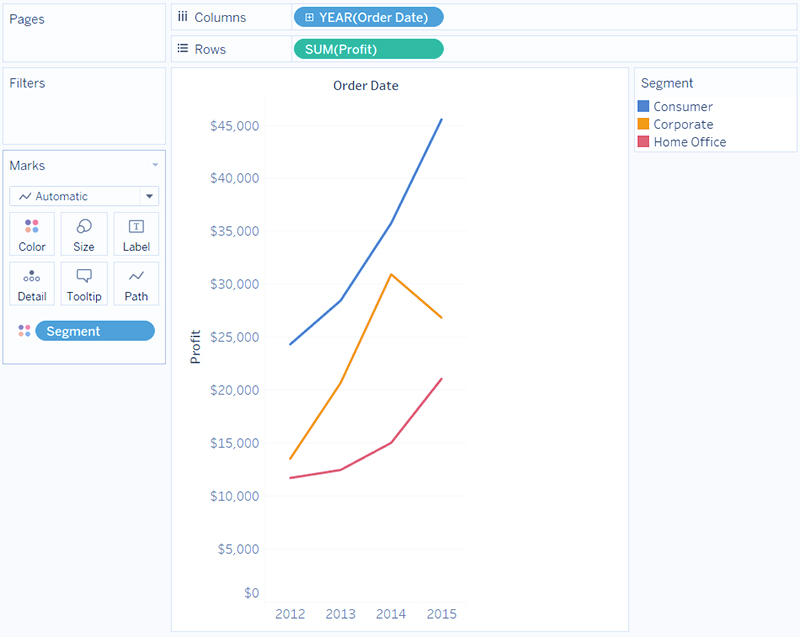Viewport: 800px width, 637px height.
Task: Click color dots icon beside Segment pill
Action: coord(24,331)
